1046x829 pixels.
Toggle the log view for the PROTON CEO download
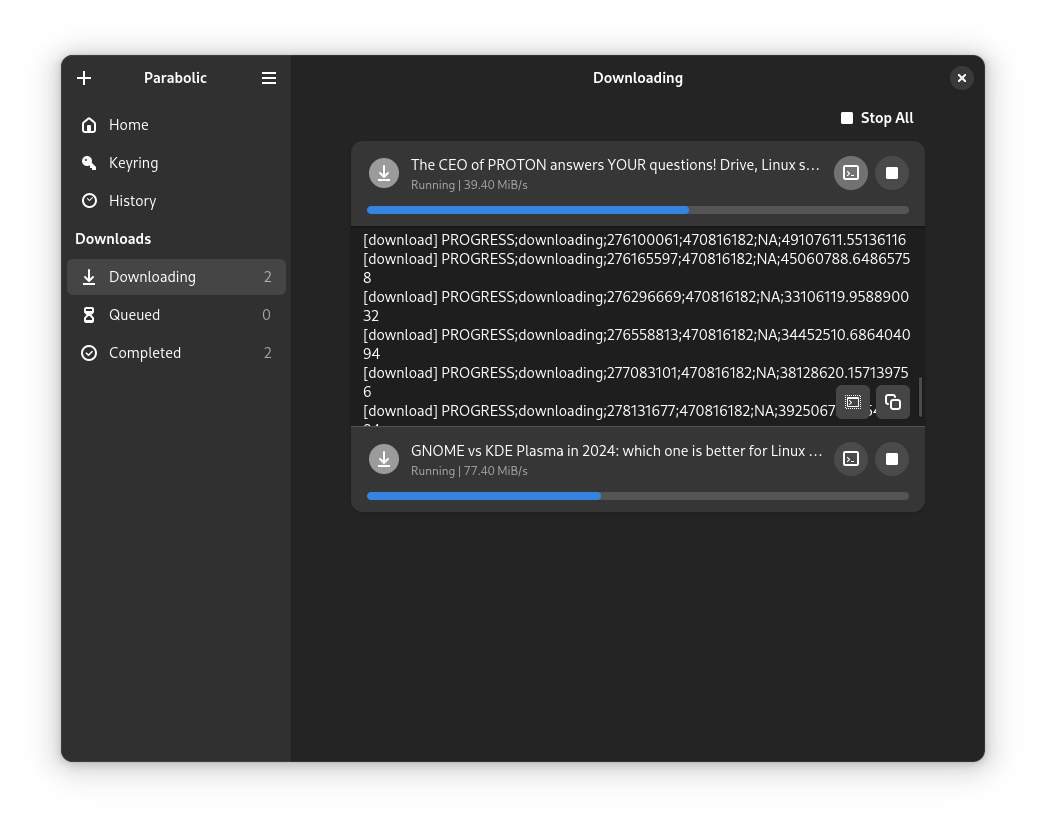(850, 172)
